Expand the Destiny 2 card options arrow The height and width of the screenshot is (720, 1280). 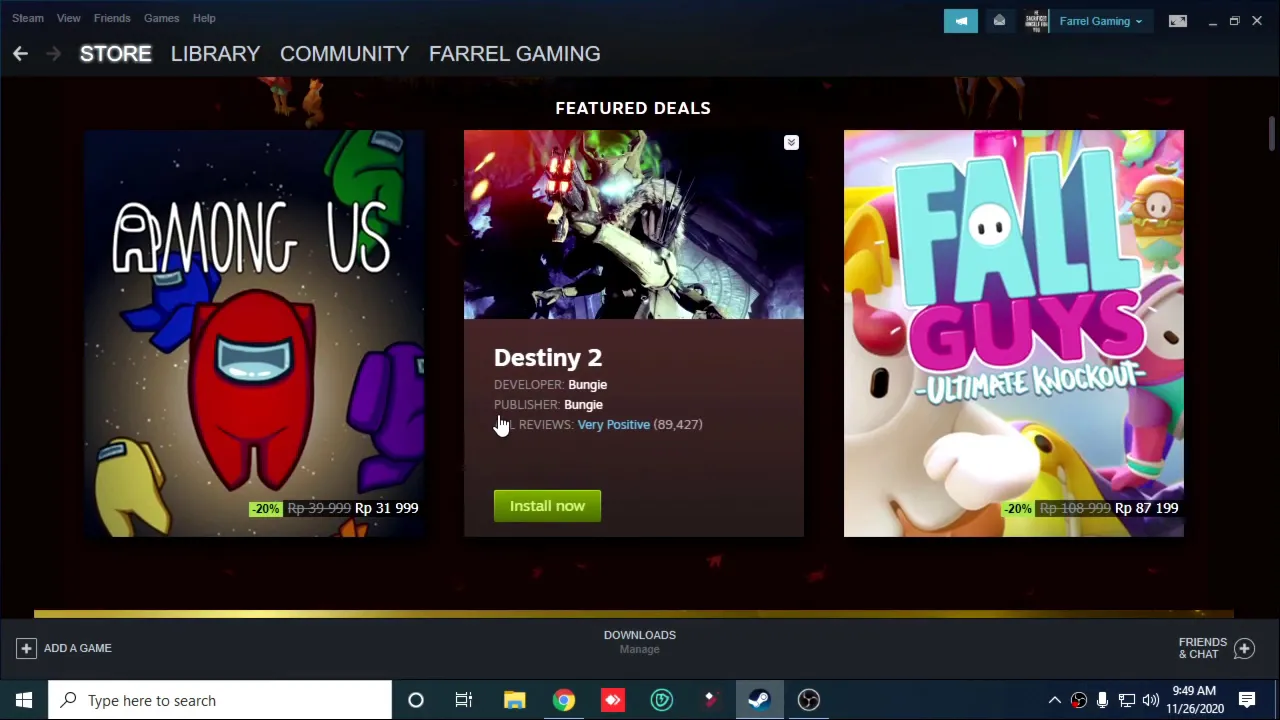791,143
